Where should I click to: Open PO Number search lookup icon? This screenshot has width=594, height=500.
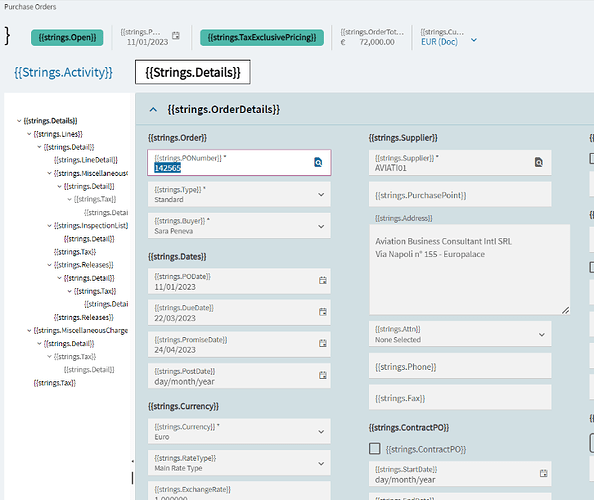click(318, 162)
